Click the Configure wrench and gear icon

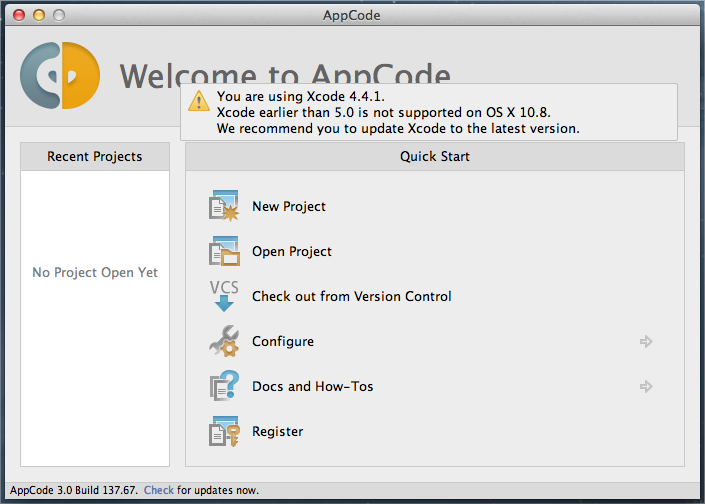pos(224,341)
